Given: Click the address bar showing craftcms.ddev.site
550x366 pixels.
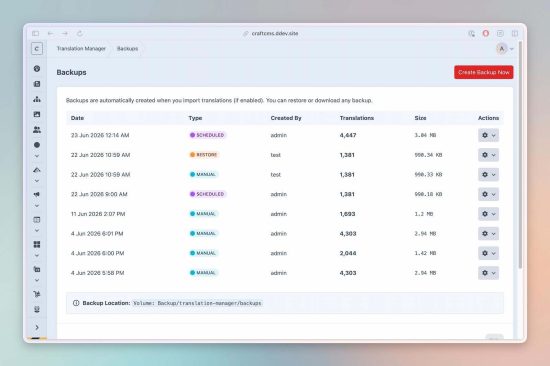Looking at the screenshot, I should pos(275,33).
